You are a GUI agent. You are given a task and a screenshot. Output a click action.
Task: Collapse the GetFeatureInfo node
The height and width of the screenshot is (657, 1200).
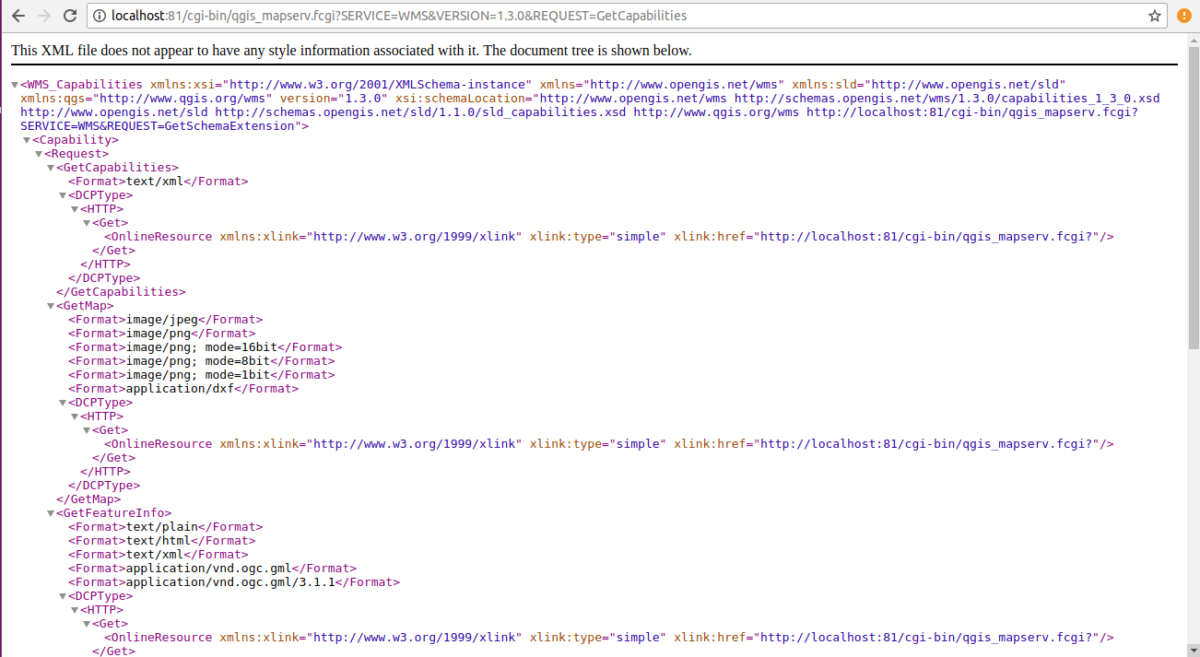click(x=51, y=513)
